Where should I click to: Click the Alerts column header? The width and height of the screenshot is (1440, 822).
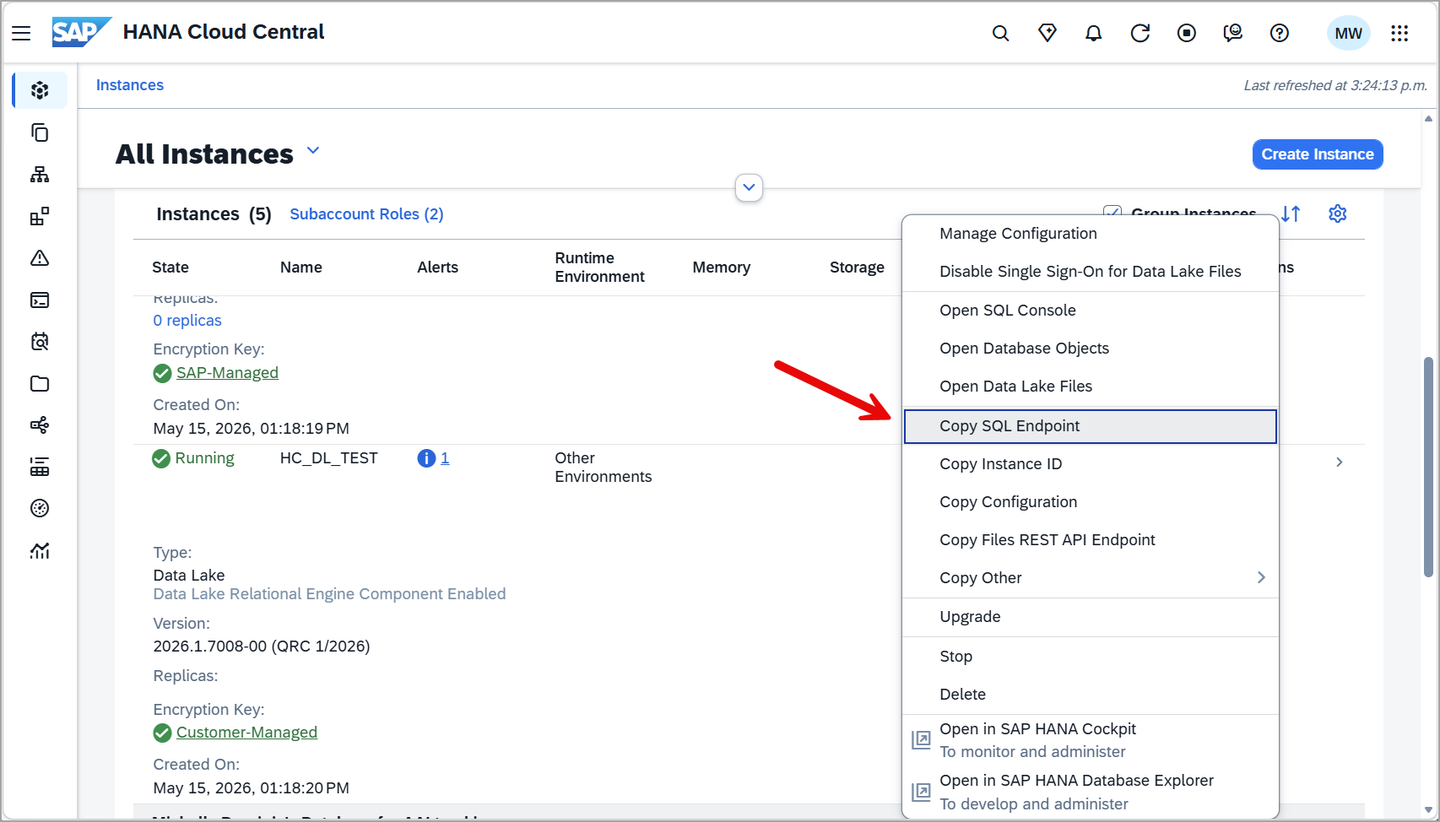click(438, 267)
